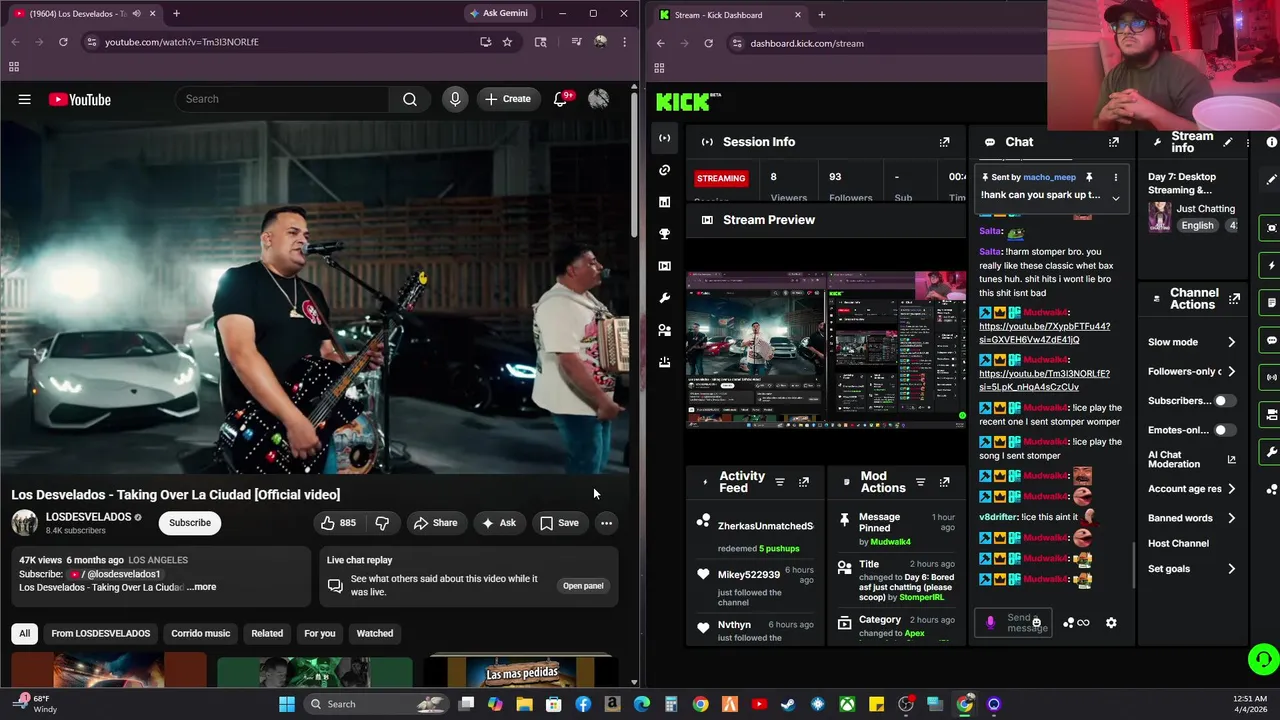Open the 7XypbFTFu44 youtu.be chat link
The height and width of the screenshot is (720, 1280).
click(1044, 333)
